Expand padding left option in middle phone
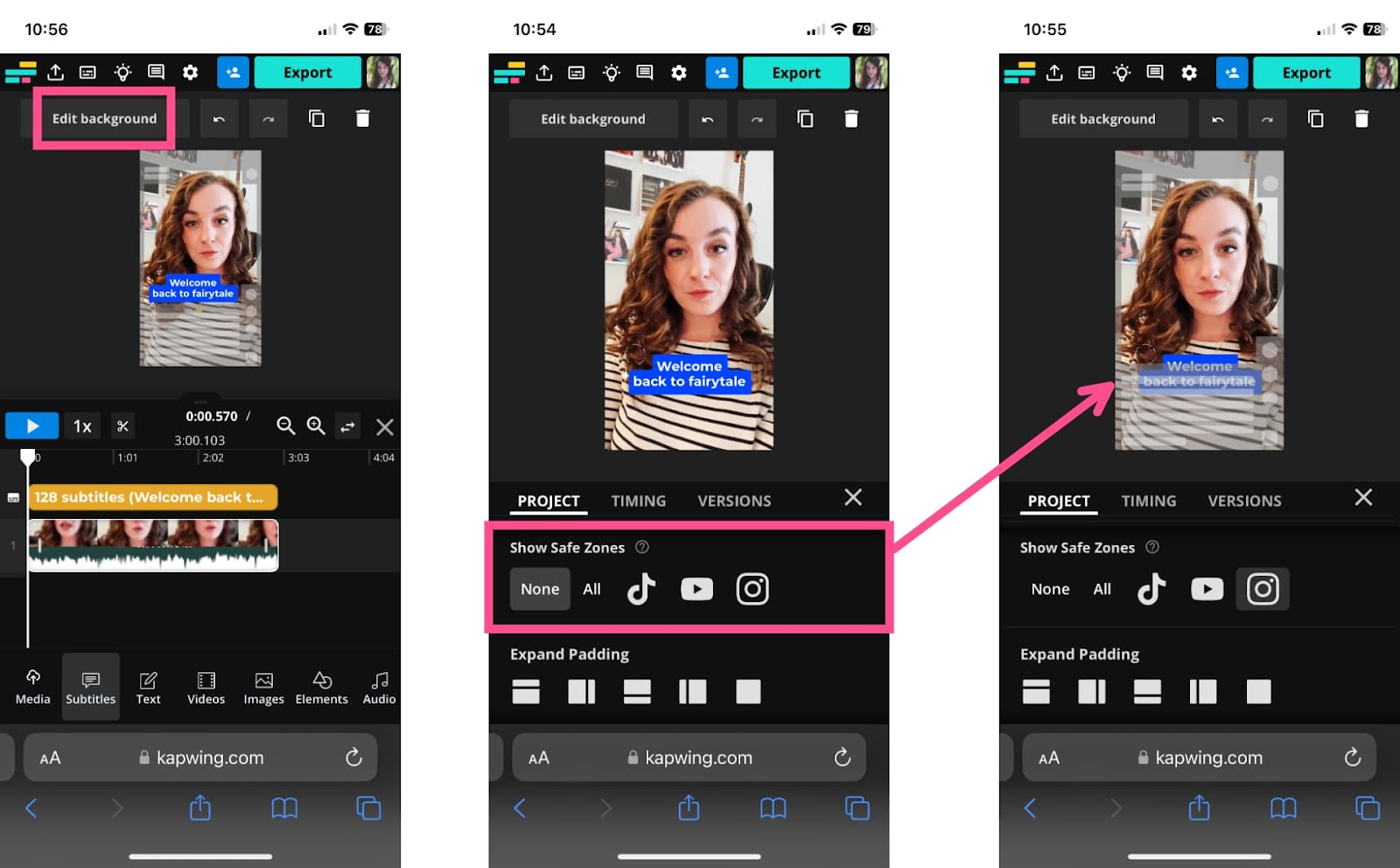Screen dimensions: 1400x868 692,691
